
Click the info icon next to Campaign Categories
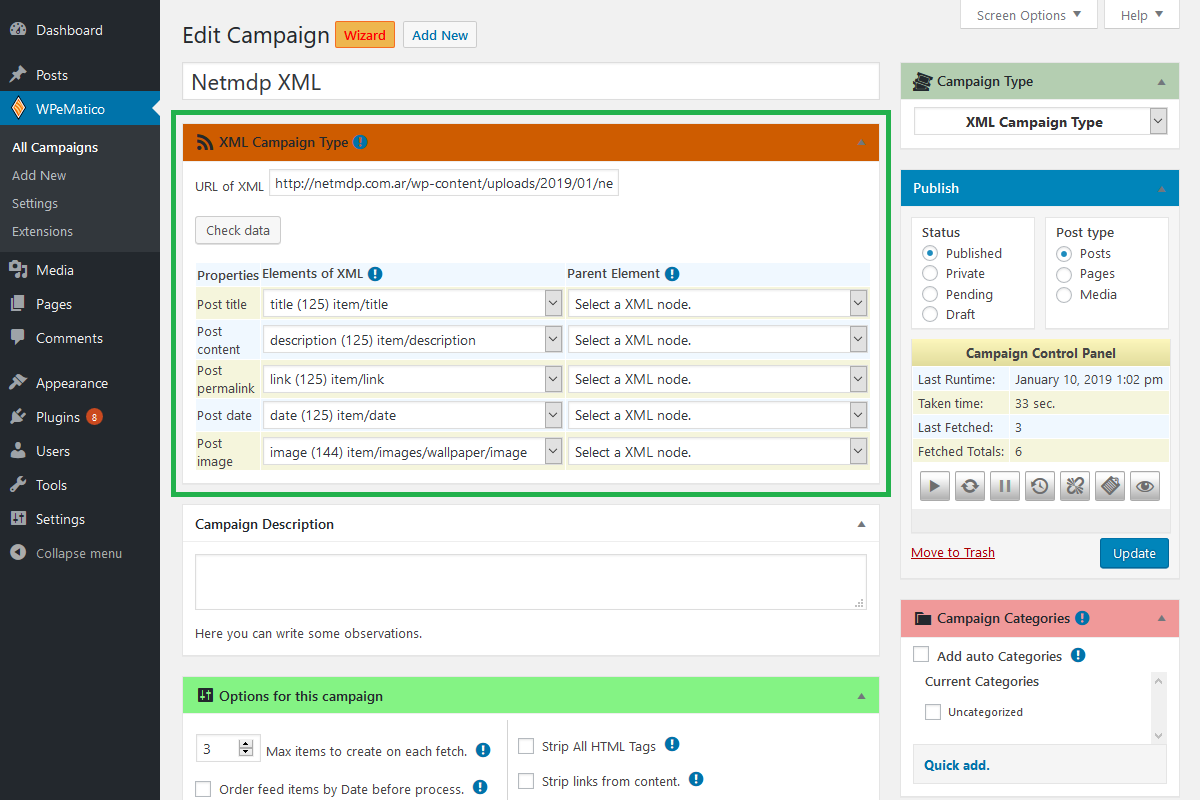click(x=1082, y=618)
